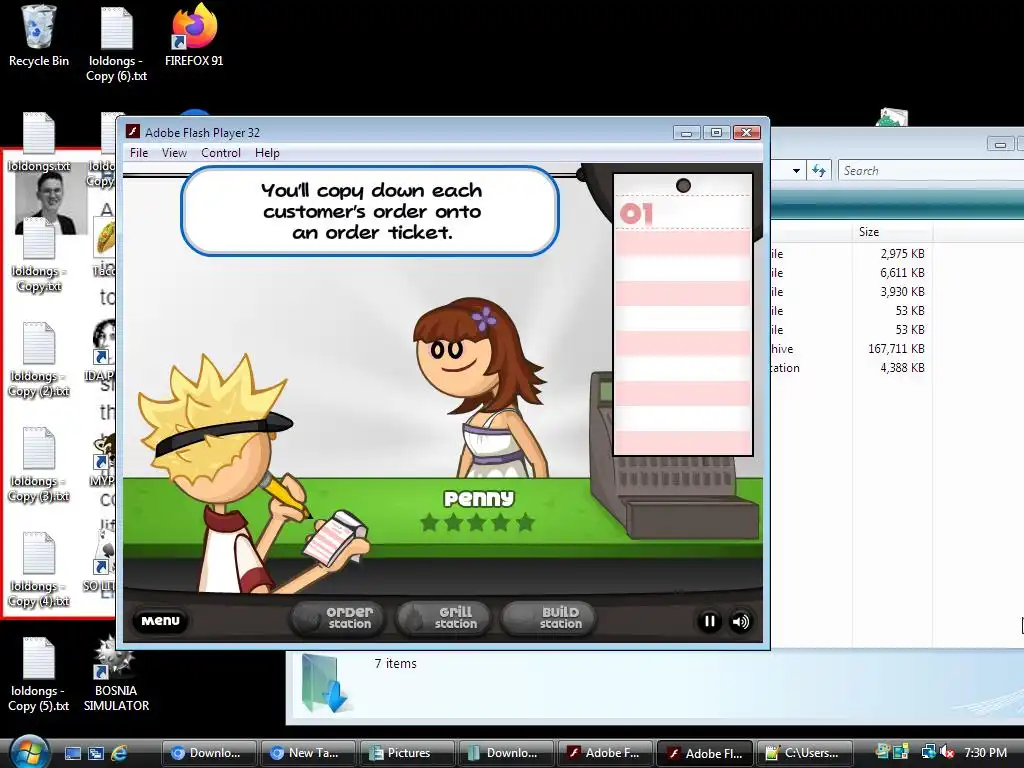Switch to Downlo... folder taskbar button
1024x768 pixels.
click(x=506, y=753)
